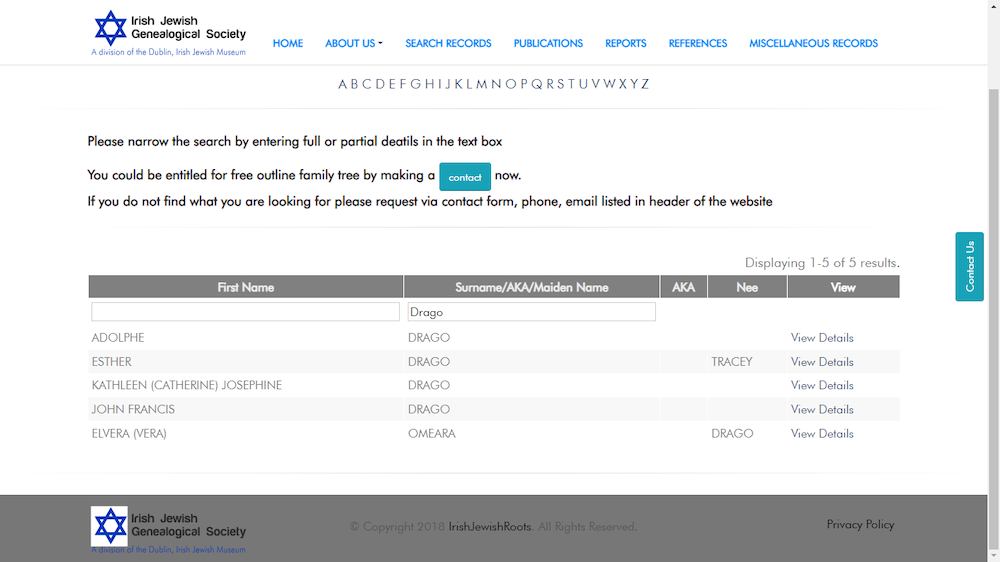Select letter M in alphabet index
The height and width of the screenshot is (562, 1000).
coord(481,84)
